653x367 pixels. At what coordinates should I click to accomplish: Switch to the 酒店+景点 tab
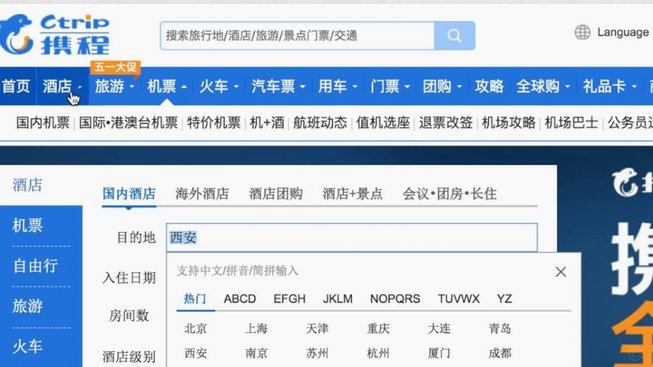[x=352, y=194]
